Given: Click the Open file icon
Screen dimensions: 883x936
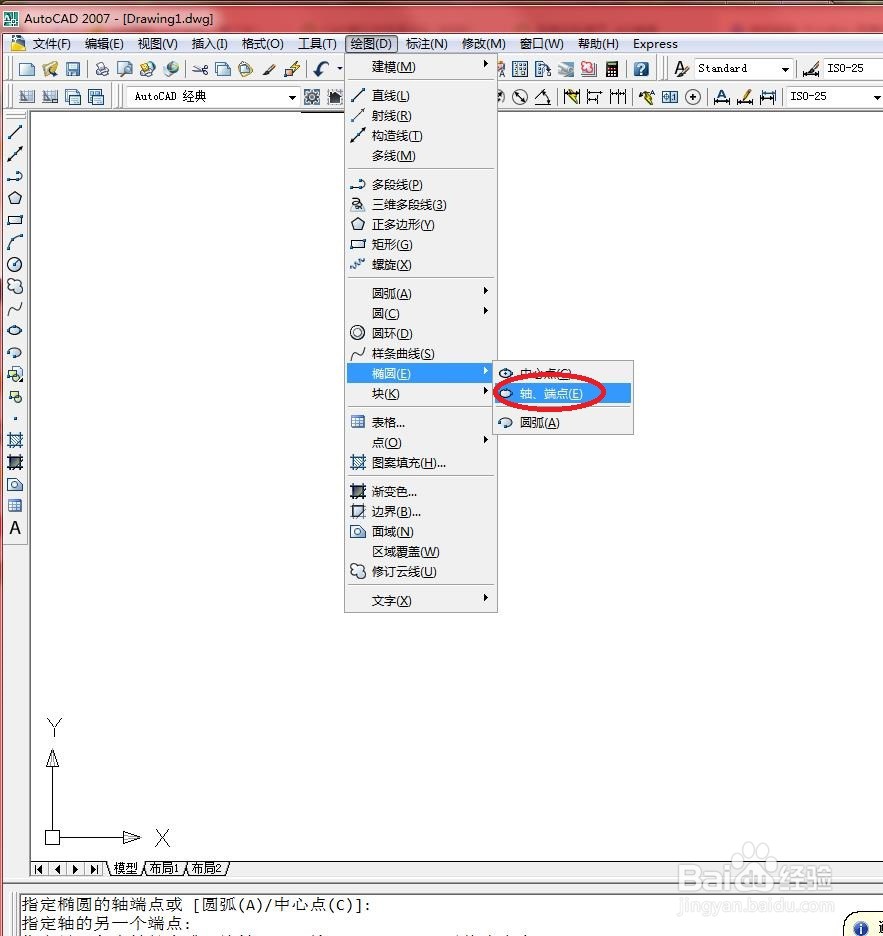Looking at the screenshot, I should pos(50,69).
